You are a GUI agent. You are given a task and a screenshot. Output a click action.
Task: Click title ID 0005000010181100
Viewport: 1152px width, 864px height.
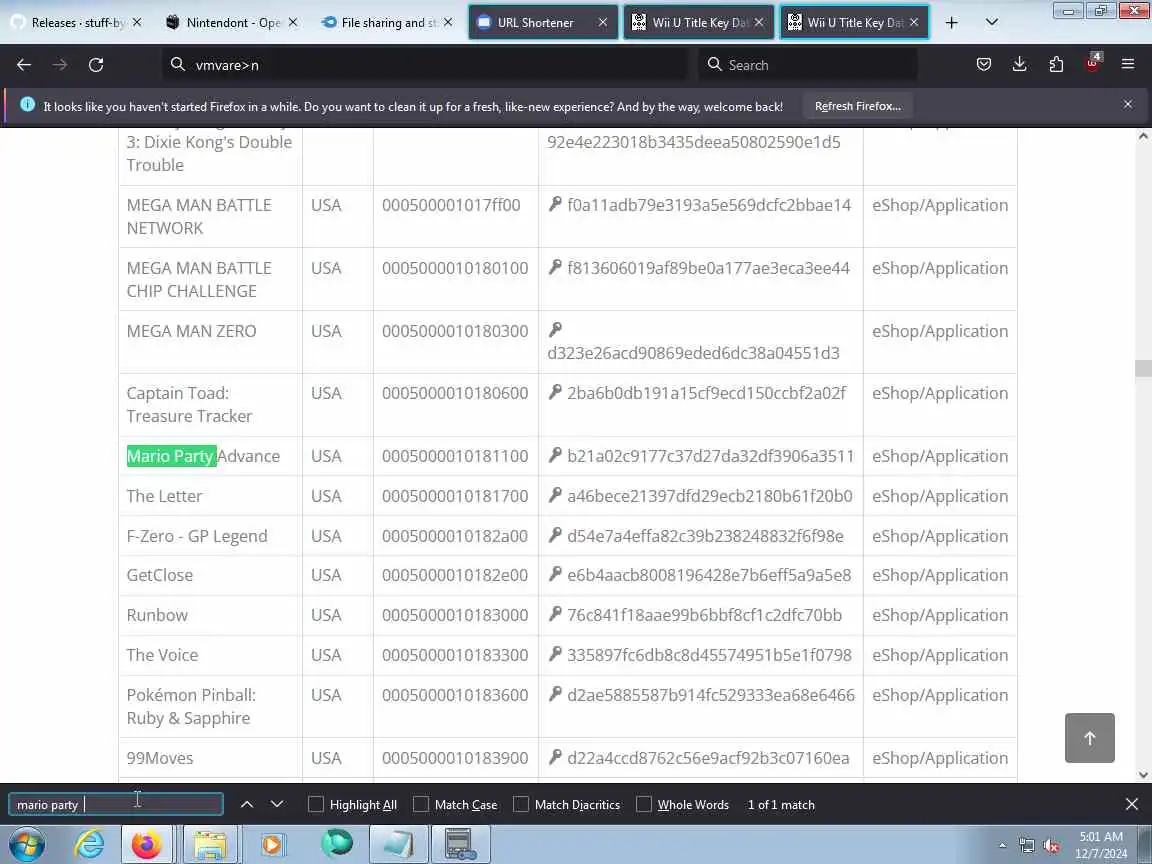point(455,456)
